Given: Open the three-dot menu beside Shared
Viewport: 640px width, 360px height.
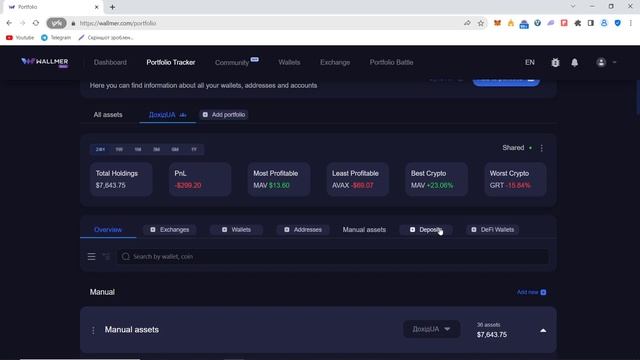Looking at the screenshot, I should coord(542,148).
